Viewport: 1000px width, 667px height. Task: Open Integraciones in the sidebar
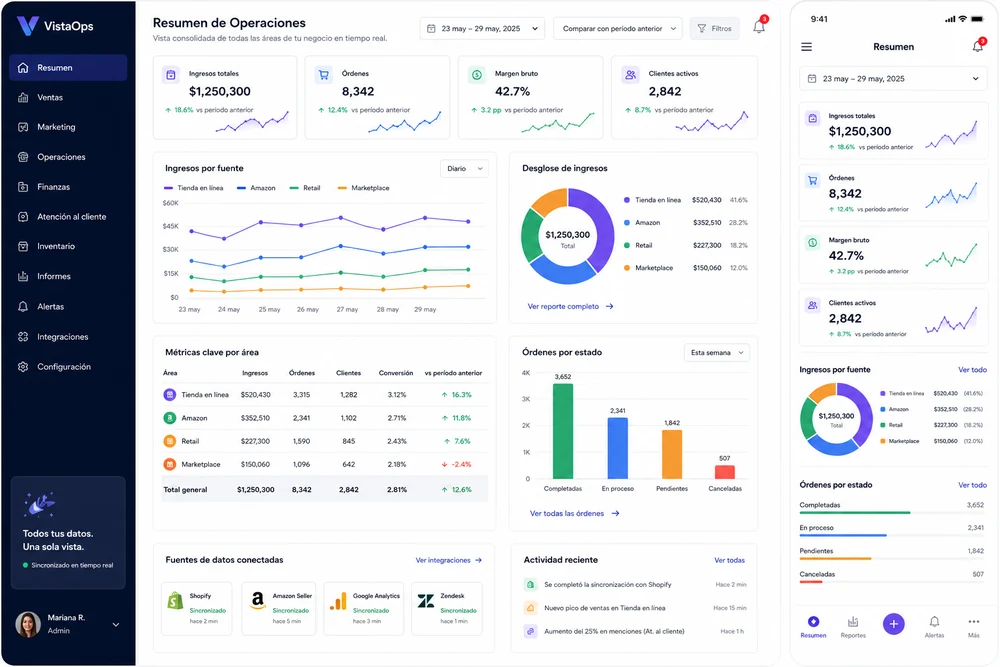point(68,337)
